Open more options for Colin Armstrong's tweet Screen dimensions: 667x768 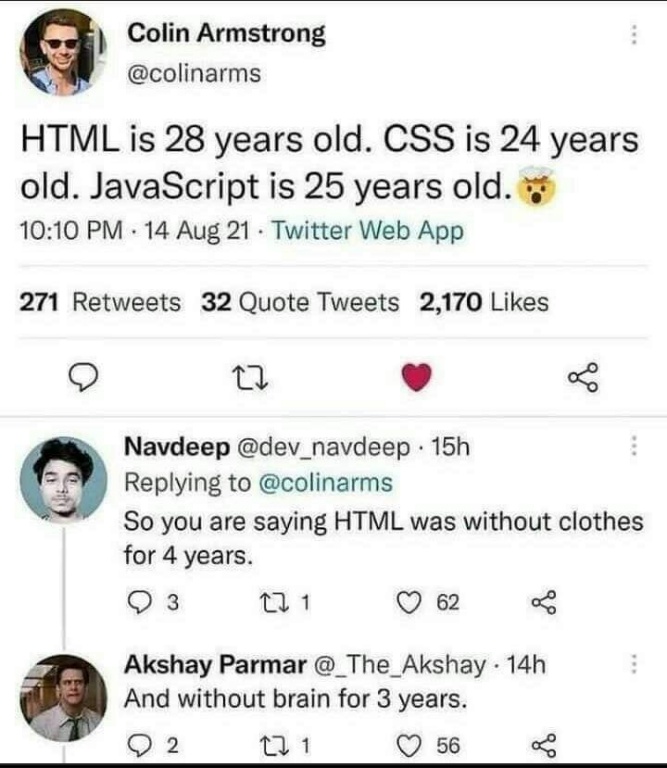point(634,35)
